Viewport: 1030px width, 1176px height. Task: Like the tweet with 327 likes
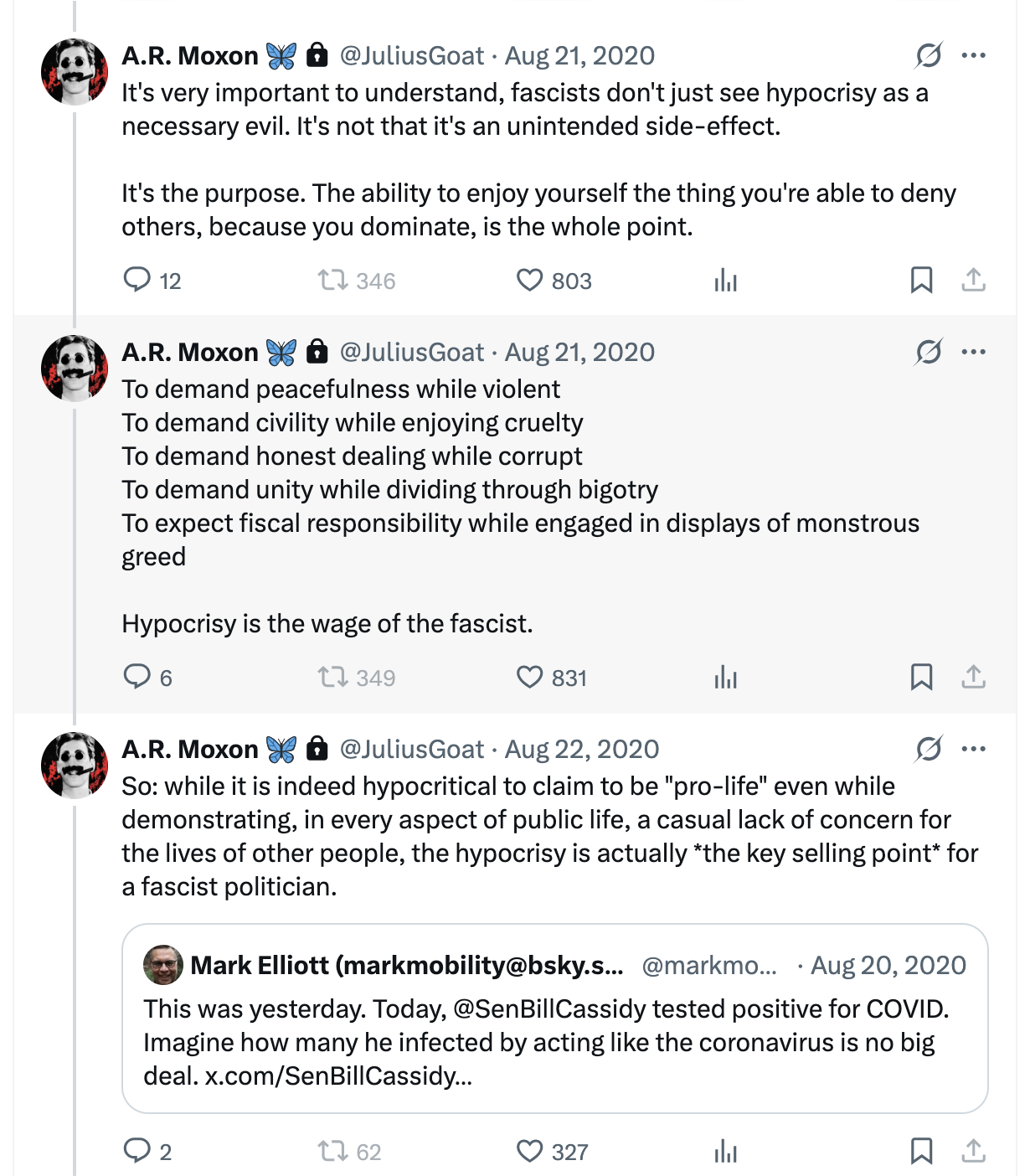coord(530,1151)
